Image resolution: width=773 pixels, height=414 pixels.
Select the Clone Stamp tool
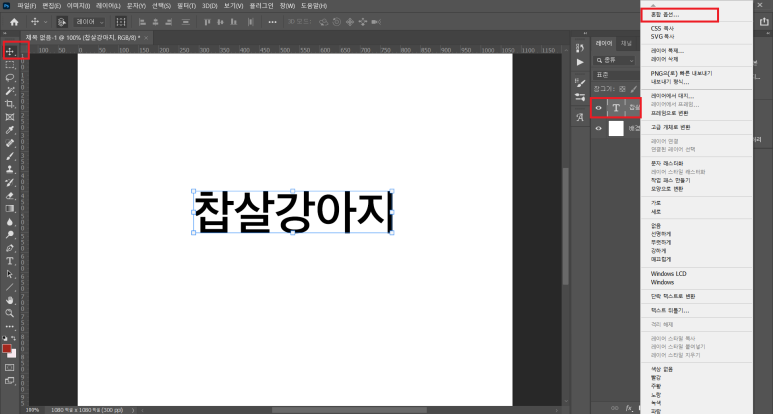click(10, 169)
